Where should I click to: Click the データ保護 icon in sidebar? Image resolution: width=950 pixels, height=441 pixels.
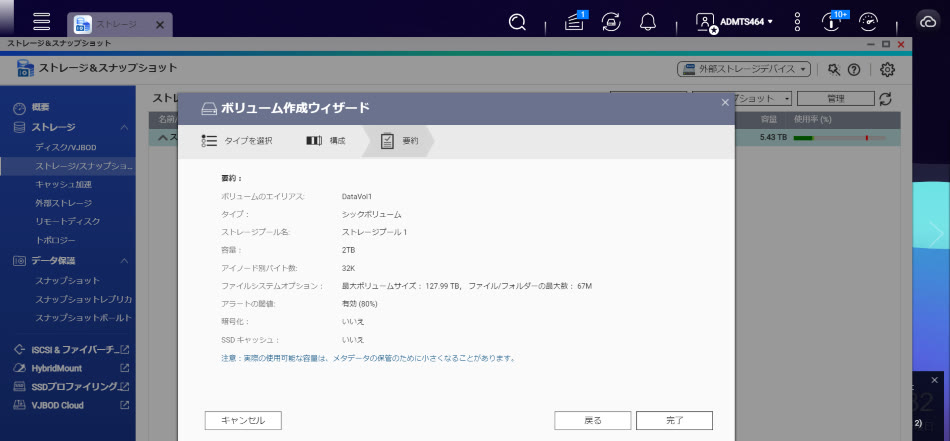pyautogui.click(x=19, y=261)
